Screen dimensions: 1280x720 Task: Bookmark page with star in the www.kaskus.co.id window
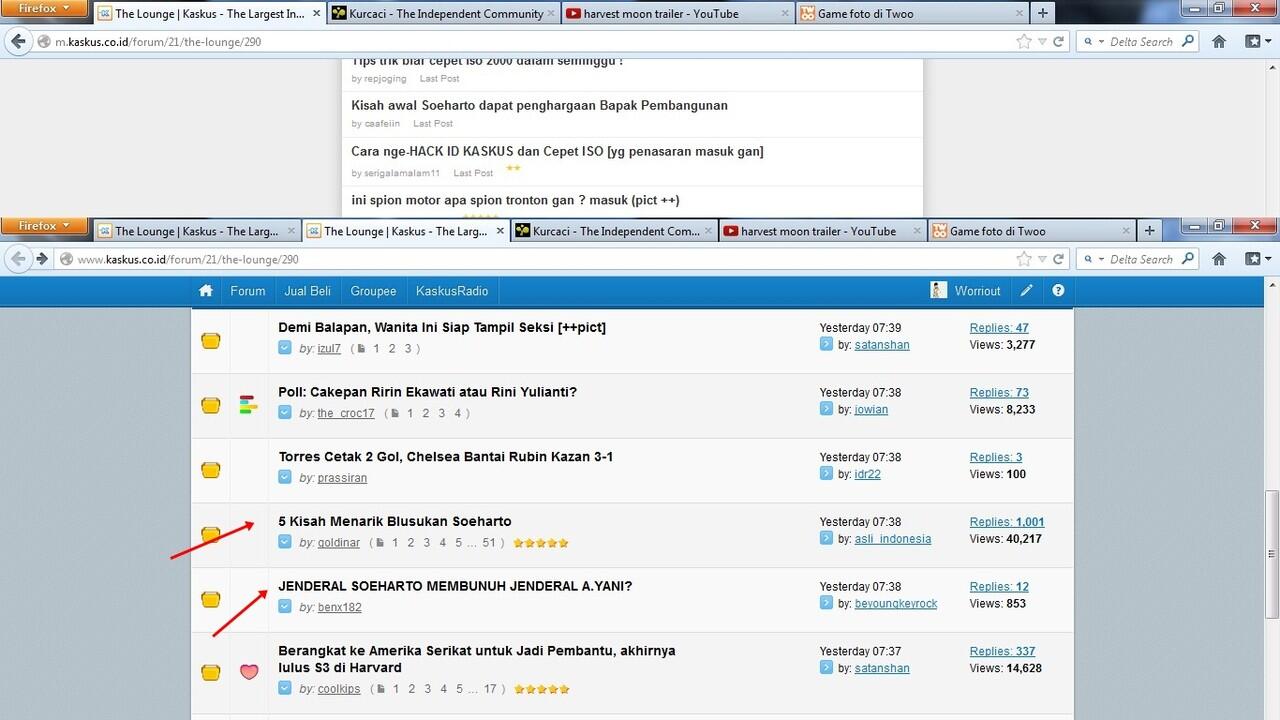(1024, 259)
